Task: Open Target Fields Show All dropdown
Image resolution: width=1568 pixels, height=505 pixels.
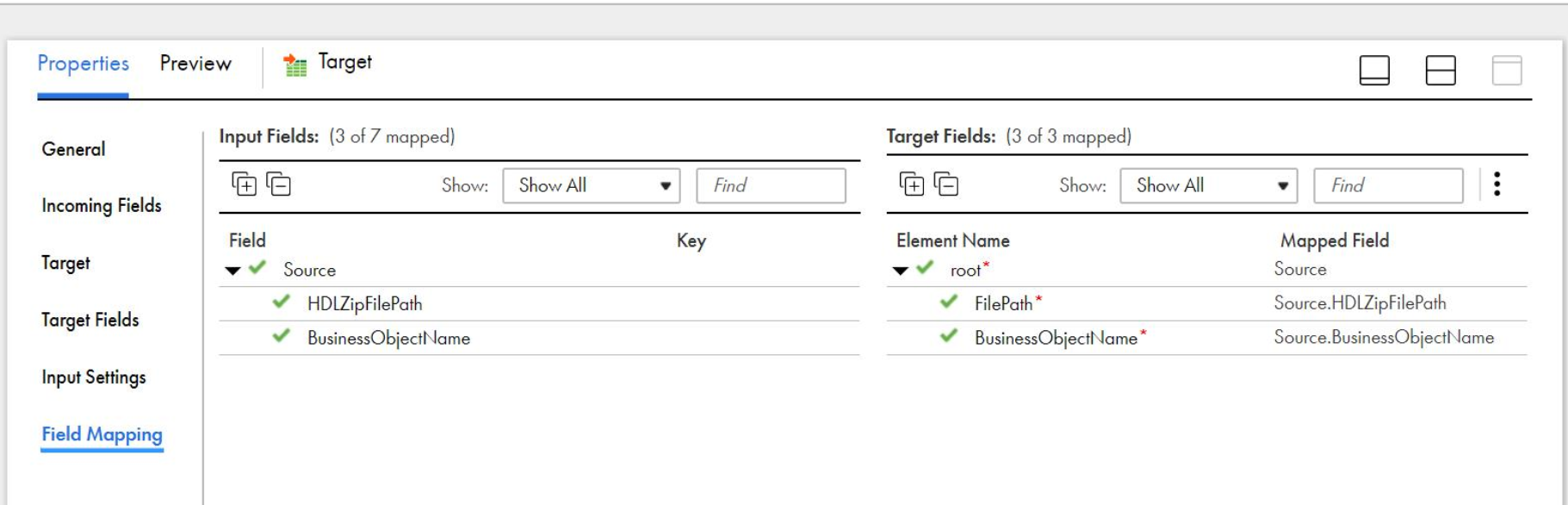Action: [x=1209, y=185]
